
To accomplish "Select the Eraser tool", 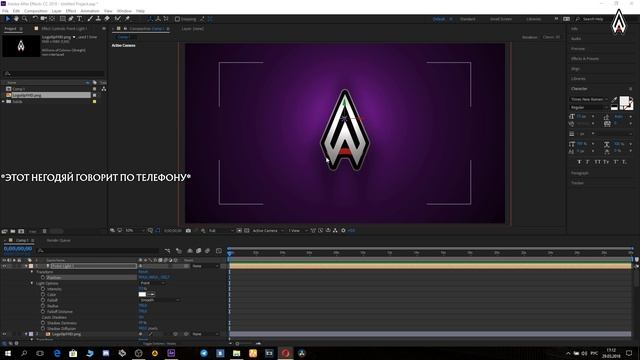I will coord(107,19).
